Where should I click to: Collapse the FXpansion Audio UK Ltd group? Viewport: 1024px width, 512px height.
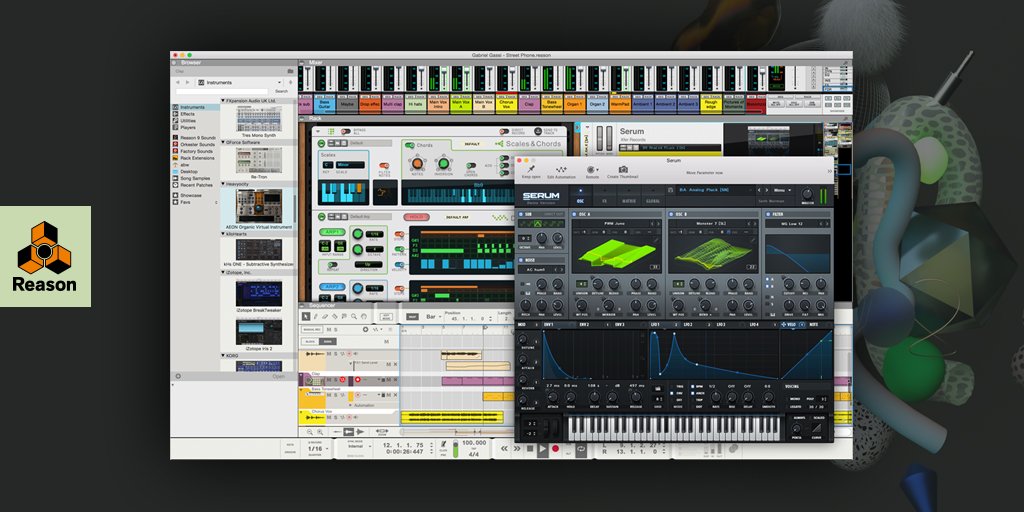[223, 101]
